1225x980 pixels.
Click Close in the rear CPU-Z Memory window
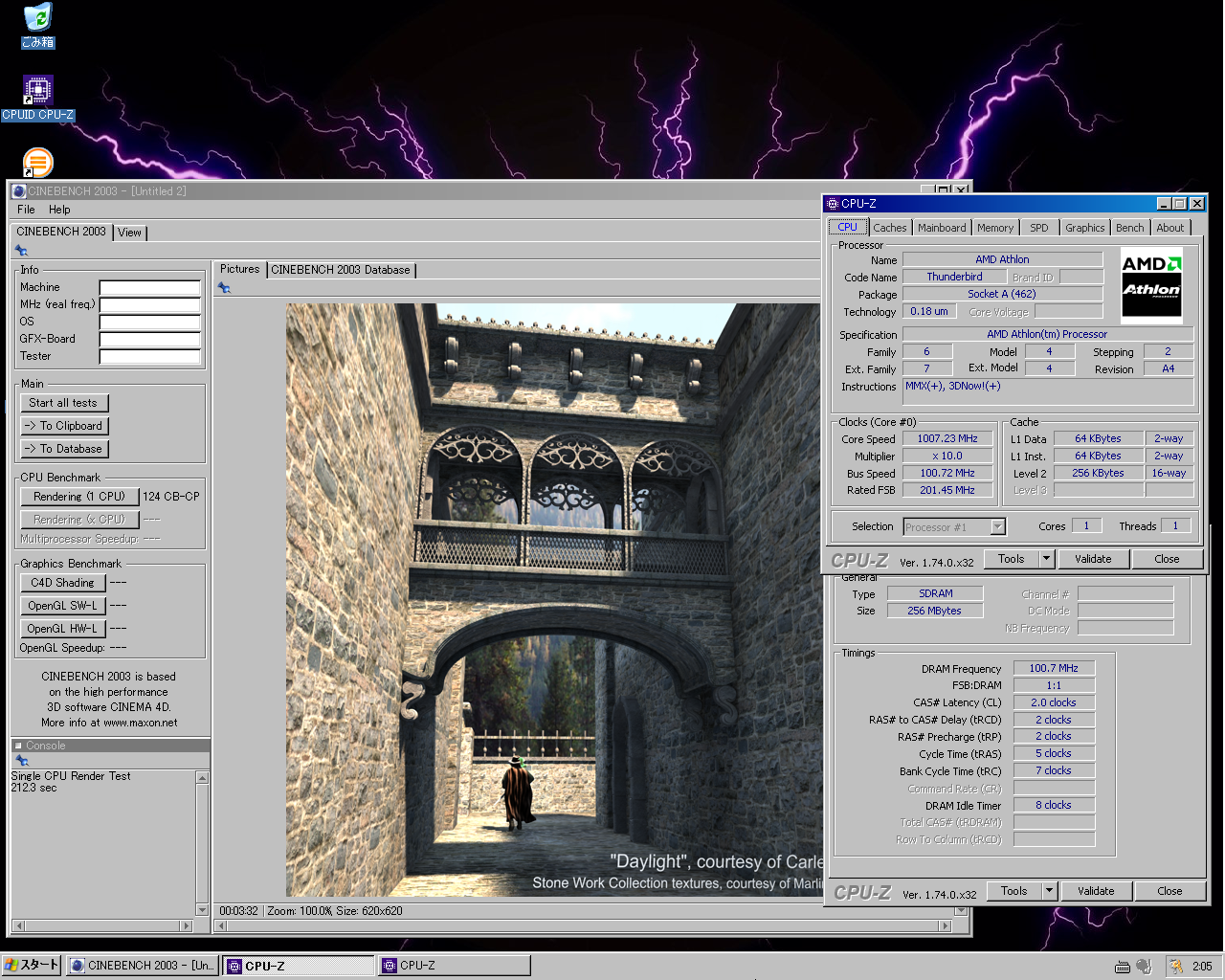pyautogui.click(x=1169, y=891)
